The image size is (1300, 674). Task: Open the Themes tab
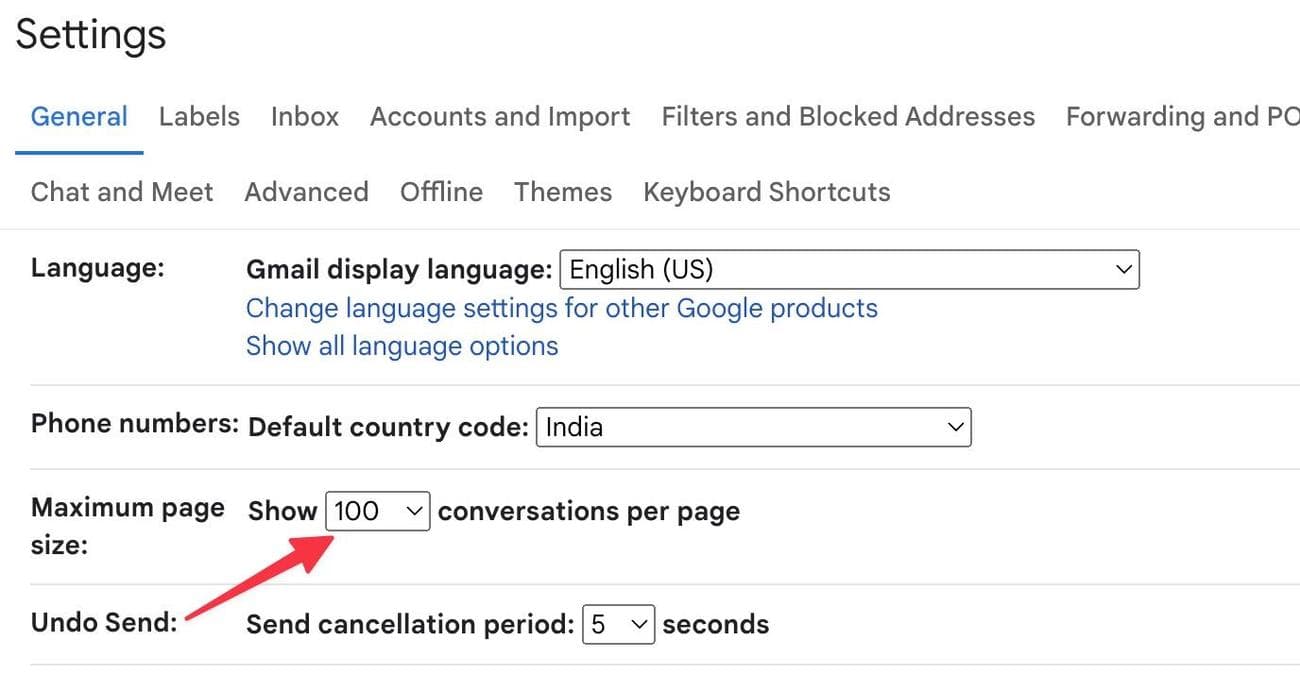(x=563, y=192)
